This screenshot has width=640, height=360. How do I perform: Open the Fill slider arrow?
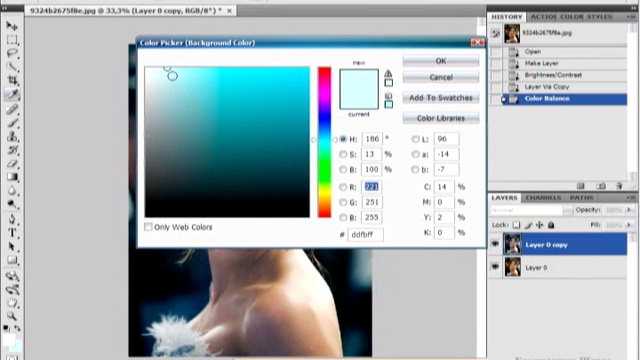(629, 225)
